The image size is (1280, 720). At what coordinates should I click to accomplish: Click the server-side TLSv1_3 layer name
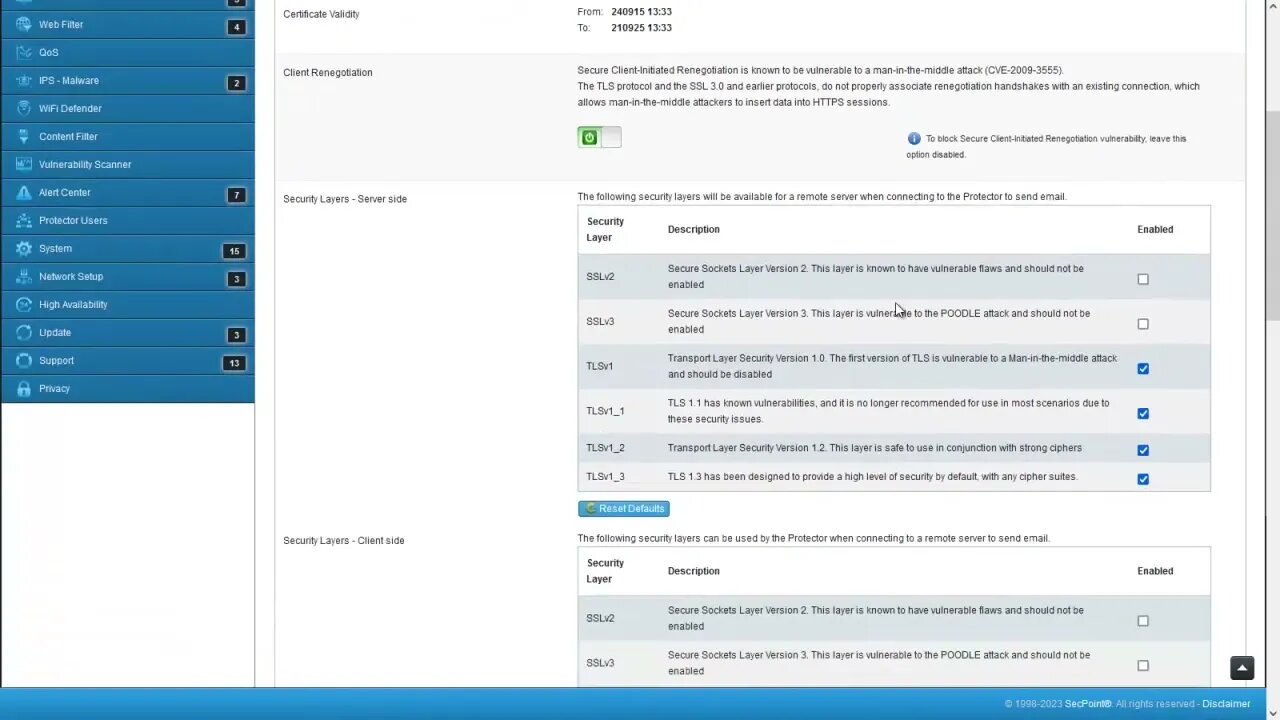click(x=605, y=477)
